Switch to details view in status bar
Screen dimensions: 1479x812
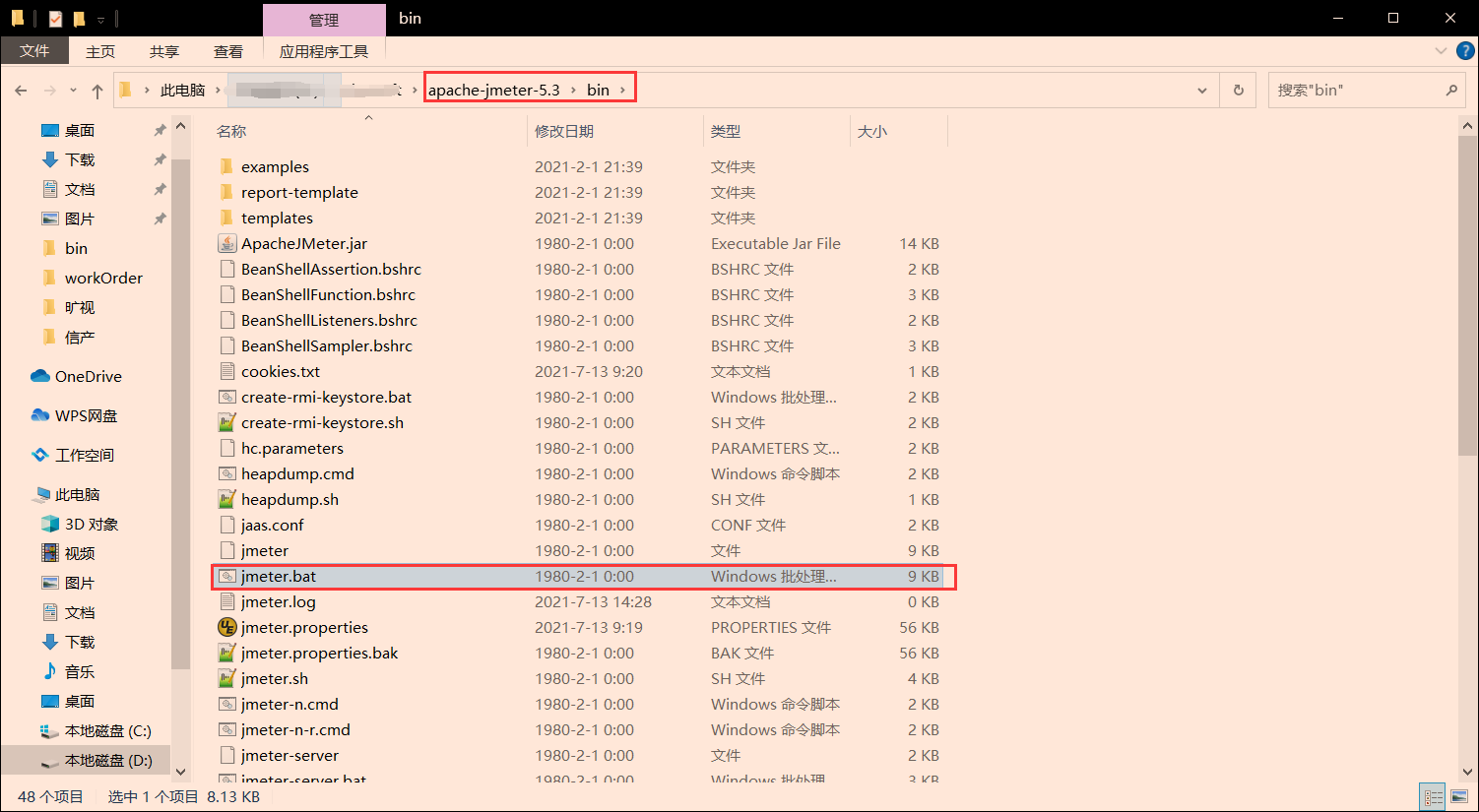1433,795
